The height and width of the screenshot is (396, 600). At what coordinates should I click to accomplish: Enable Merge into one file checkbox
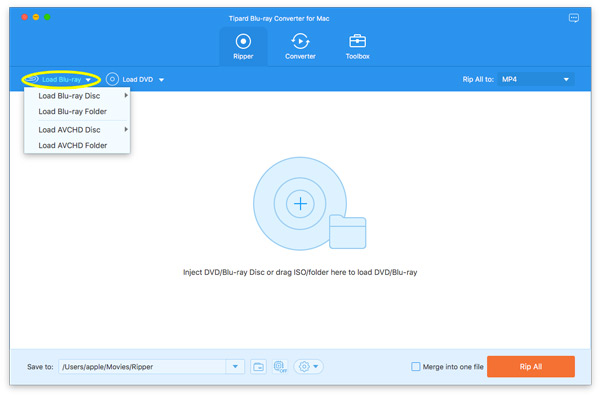coord(415,367)
